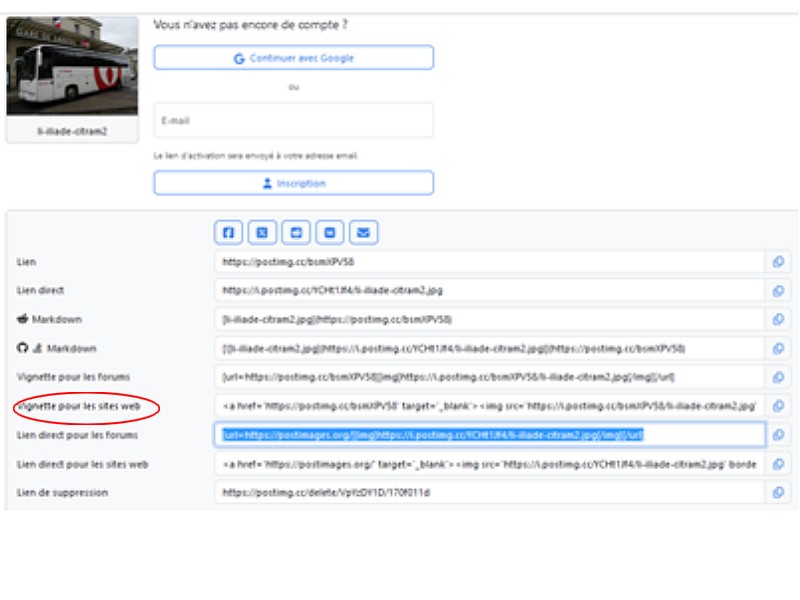Click the 'Vignette pour les forums' label

[x=73, y=377]
